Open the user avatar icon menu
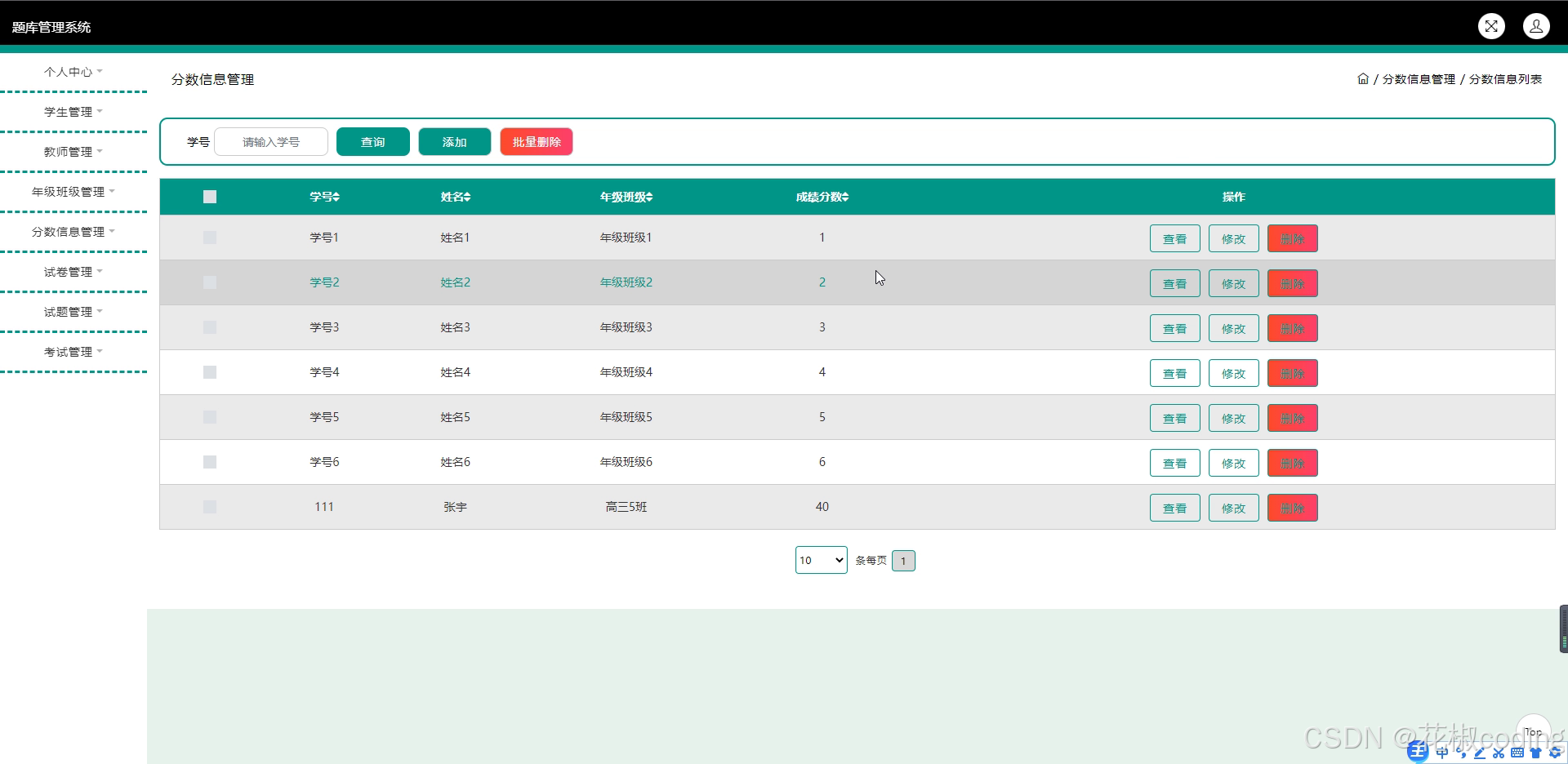Image resolution: width=1568 pixels, height=764 pixels. pyautogui.click(x=1536, y=26)
